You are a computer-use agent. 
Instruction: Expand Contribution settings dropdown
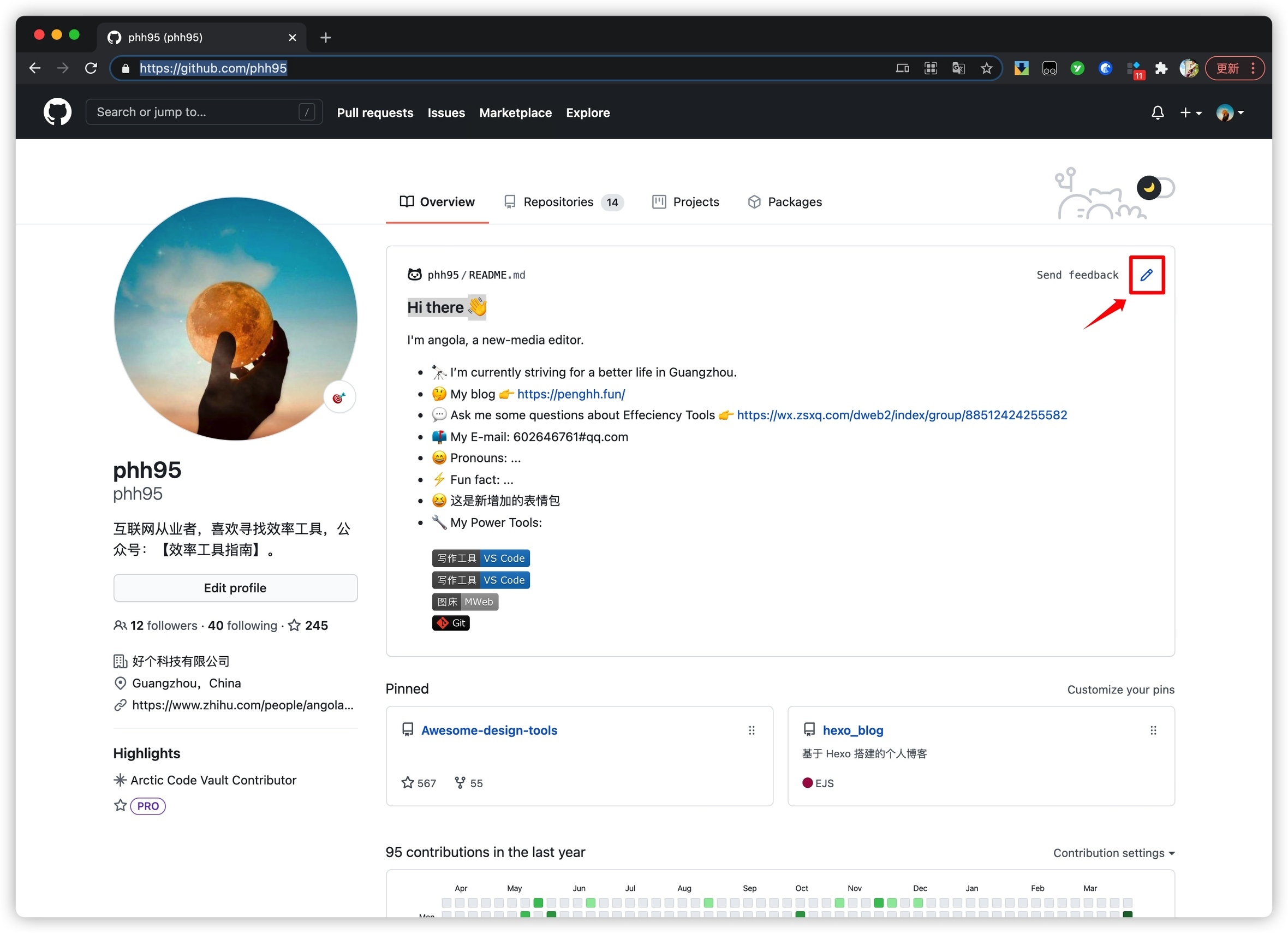pos(1114,853)
